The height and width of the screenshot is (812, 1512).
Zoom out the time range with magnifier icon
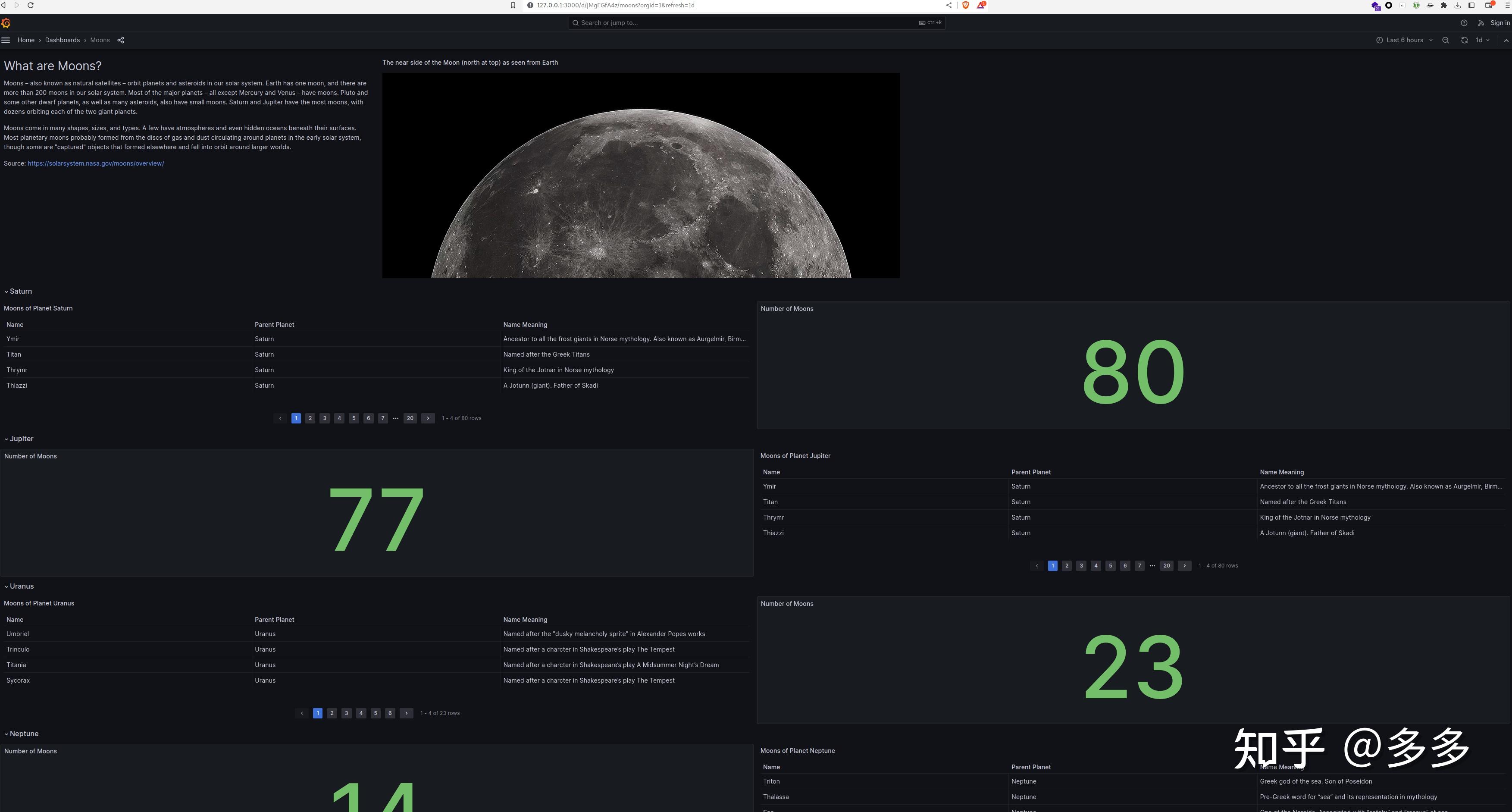tap(1446, 40)
